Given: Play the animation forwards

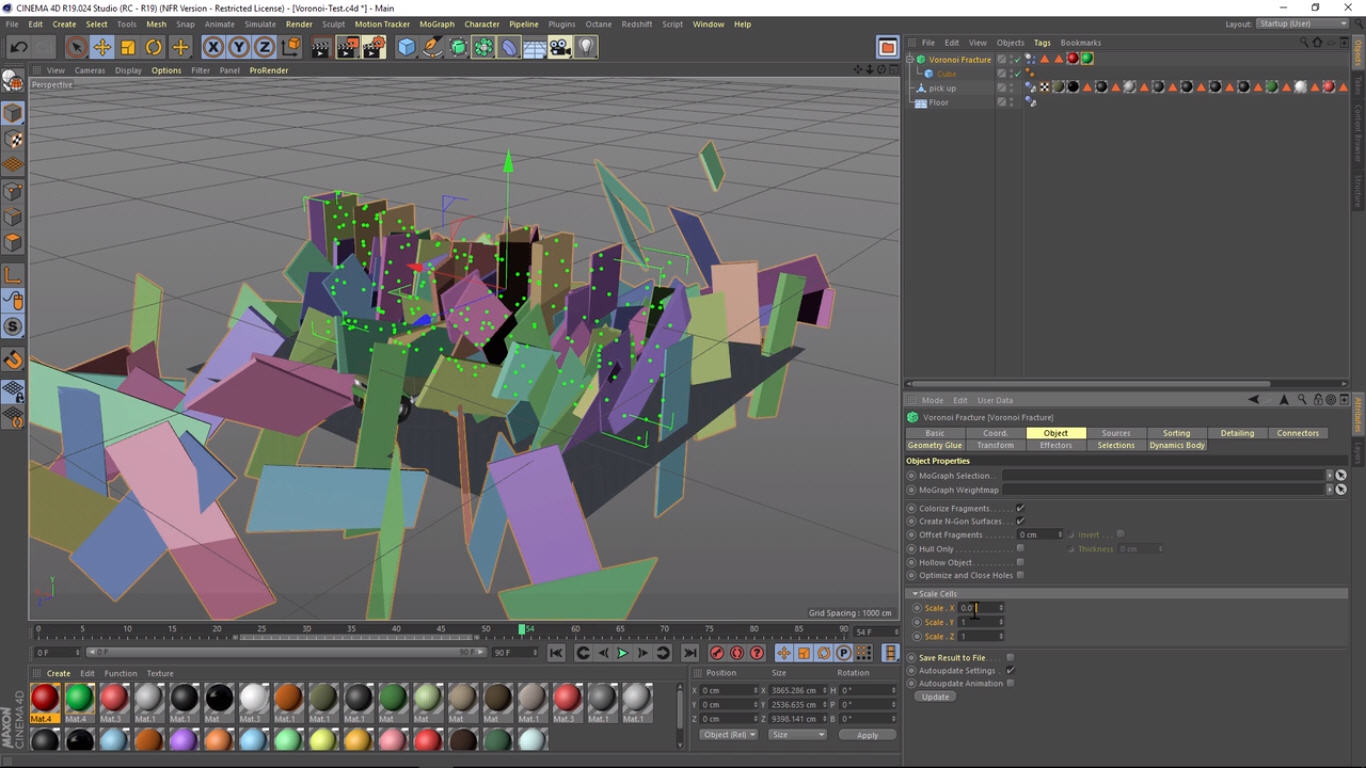Looking at the screenshot, I should [x=622, y=653].
